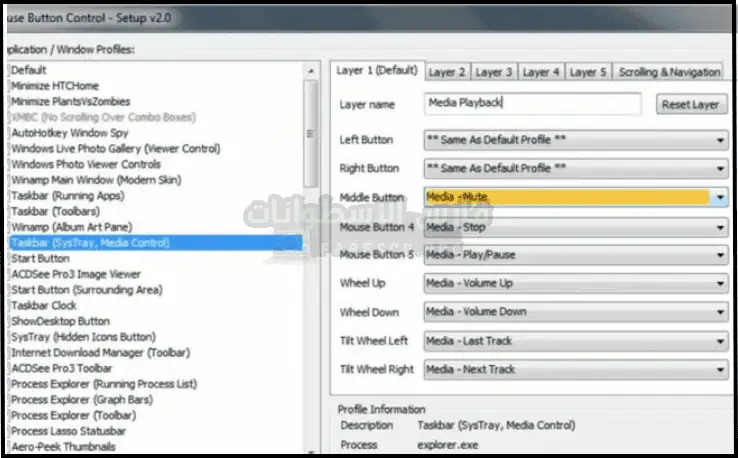Select the Default profile in list
Image resolution: width=738 pixels, height=458 pixels.
[x=30, y=70]
